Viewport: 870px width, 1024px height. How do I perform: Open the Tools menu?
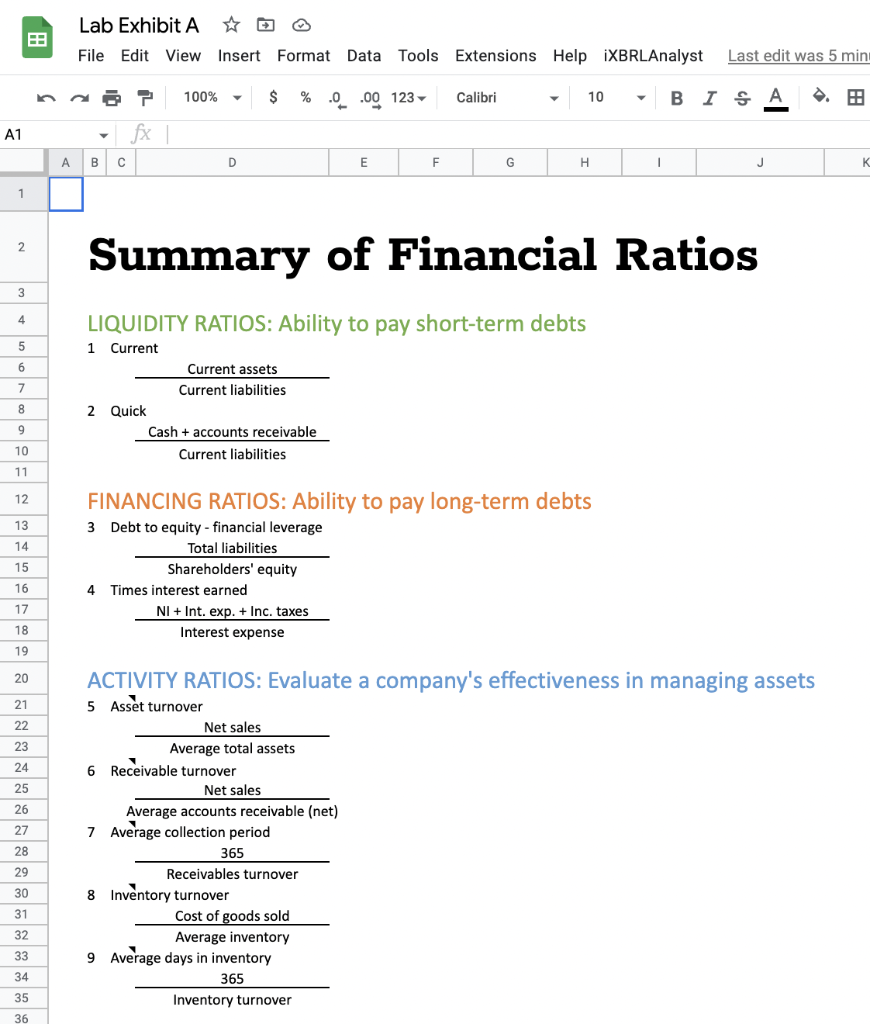pos(418,56)
